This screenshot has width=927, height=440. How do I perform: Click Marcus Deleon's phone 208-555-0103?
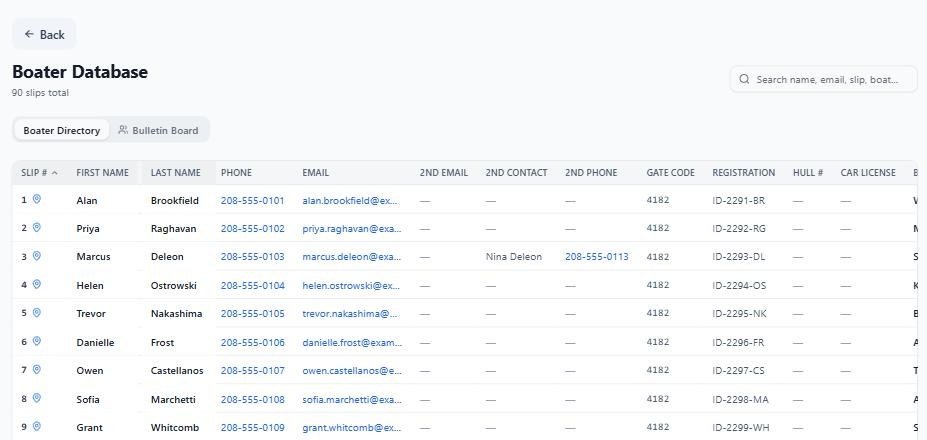252,257
